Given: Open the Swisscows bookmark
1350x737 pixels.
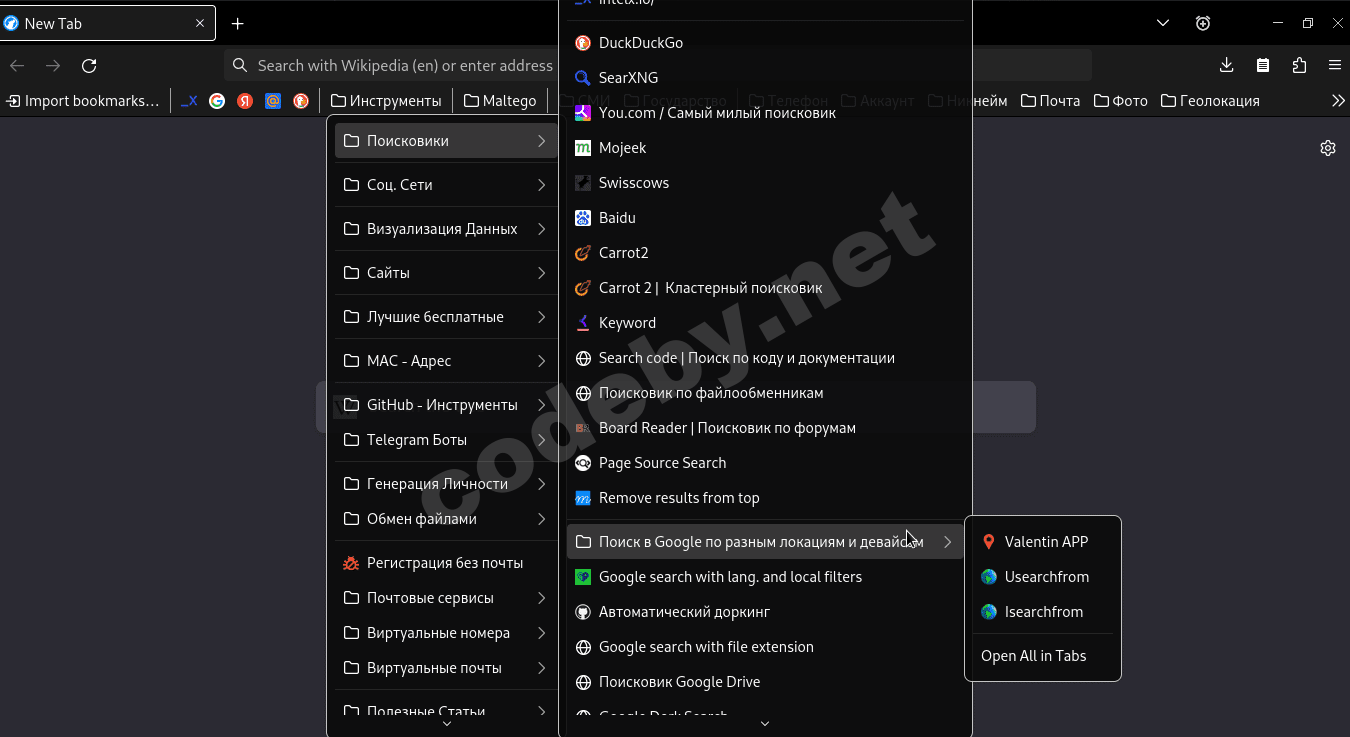Looking at the screenshot, I should pos(765,183).
